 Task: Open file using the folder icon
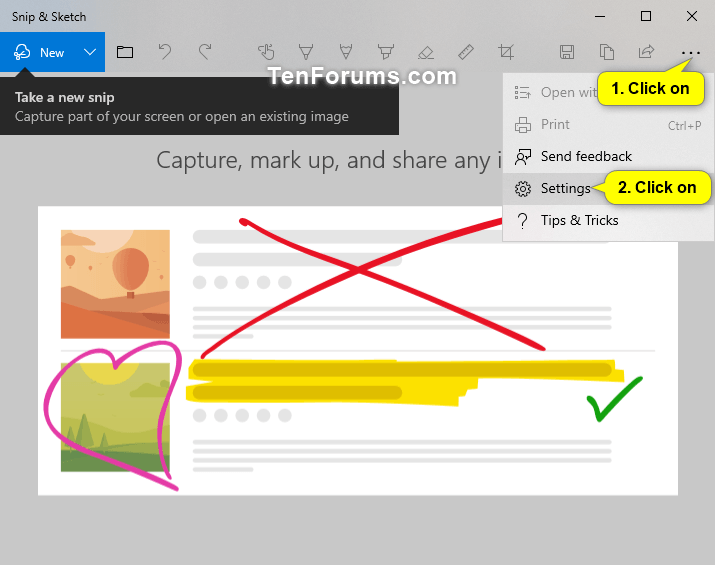click(x=124, y=52)
